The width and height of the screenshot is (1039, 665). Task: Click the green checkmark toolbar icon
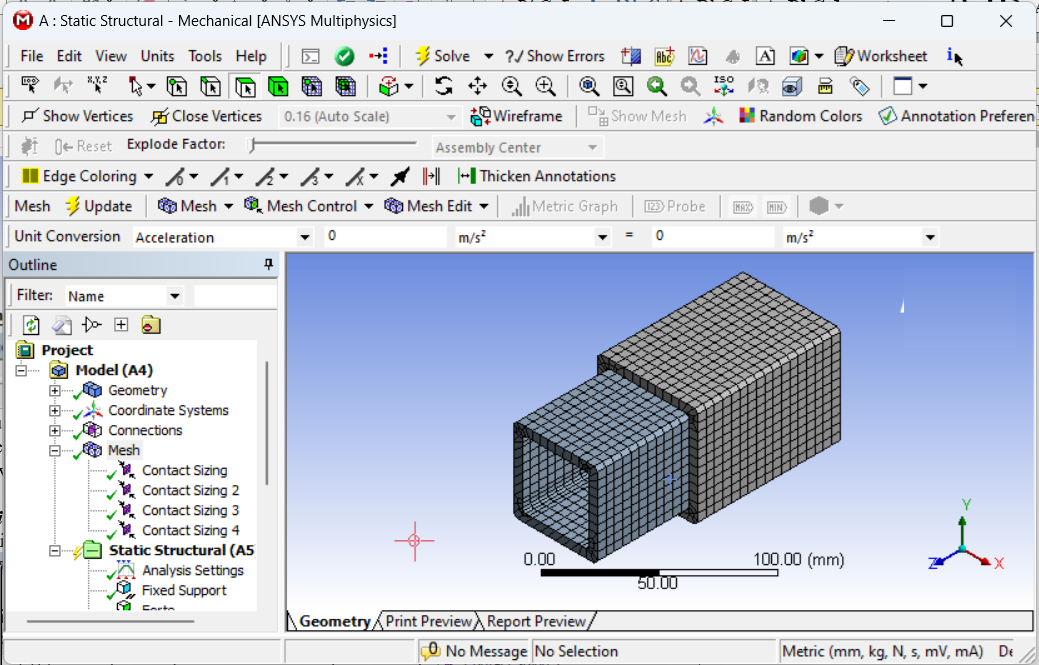pos(345,56)
